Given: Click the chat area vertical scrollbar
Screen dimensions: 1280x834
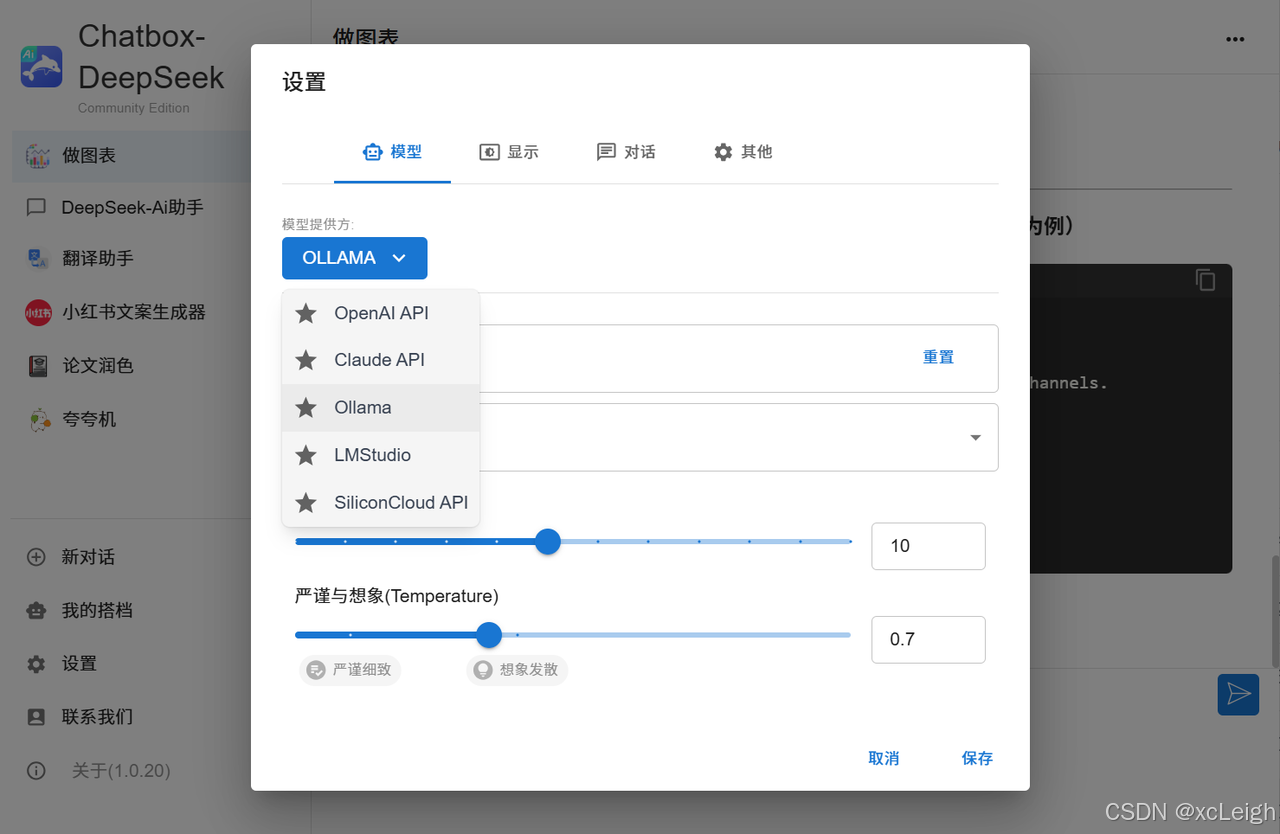Looking at the screenshot, I should [x=1275, y=612].
